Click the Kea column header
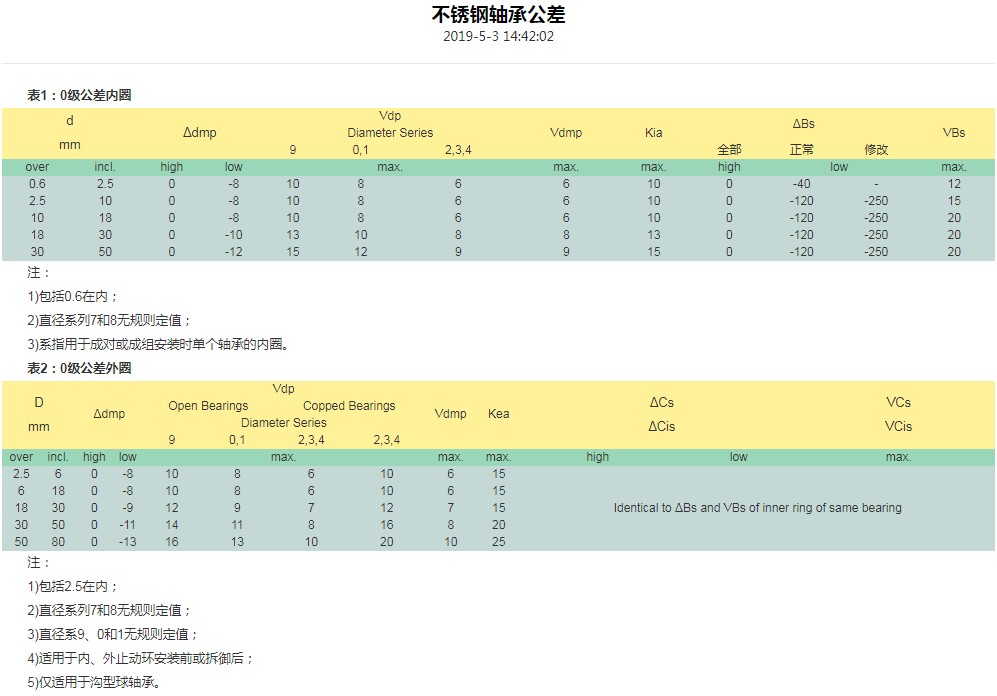The height and width of the screenshot is (696, 997). coord(498,414)
